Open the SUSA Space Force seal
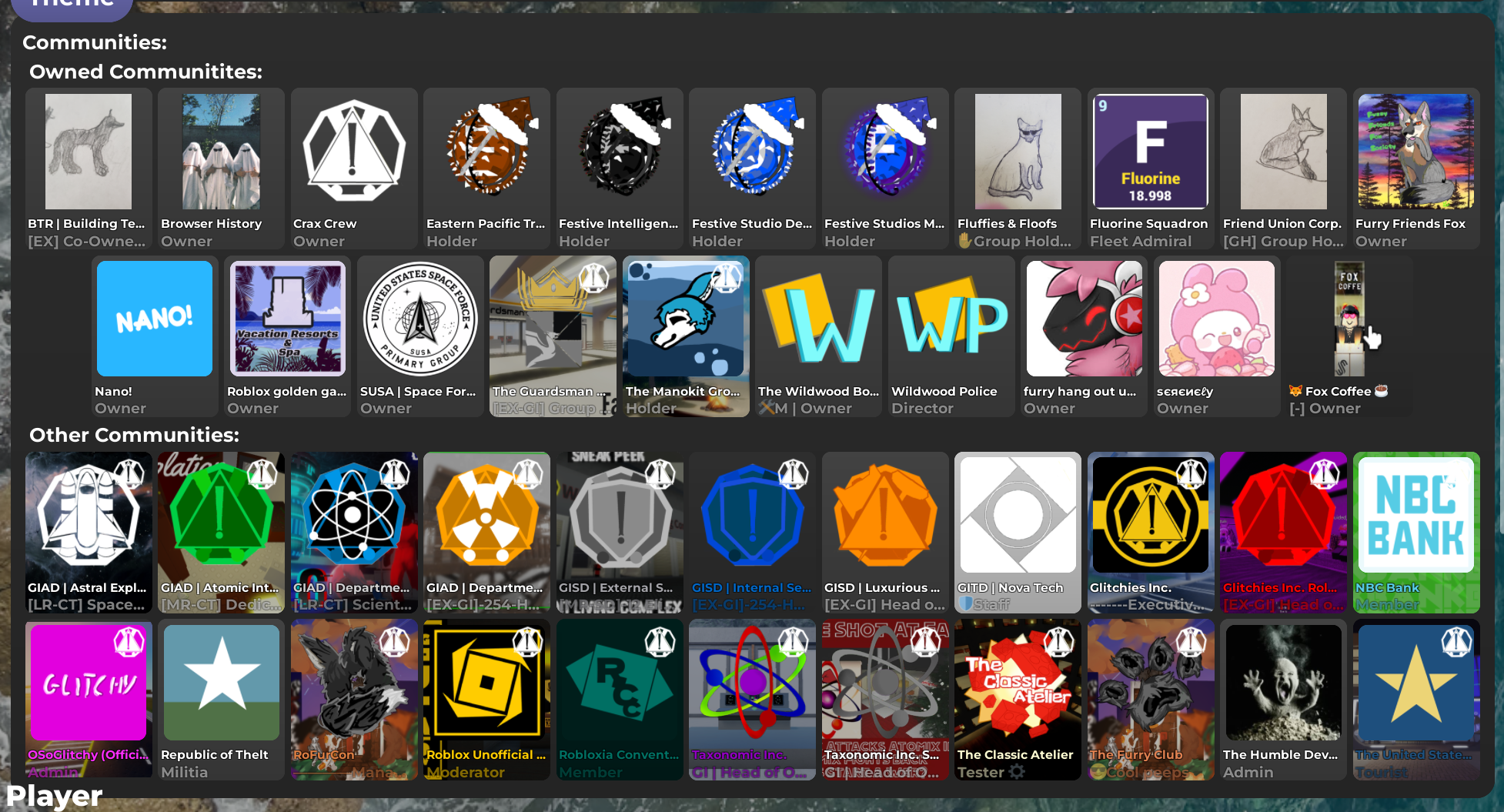Image resolution: width=1504 pixels, height=812 pixels. [x=419, y=319]
